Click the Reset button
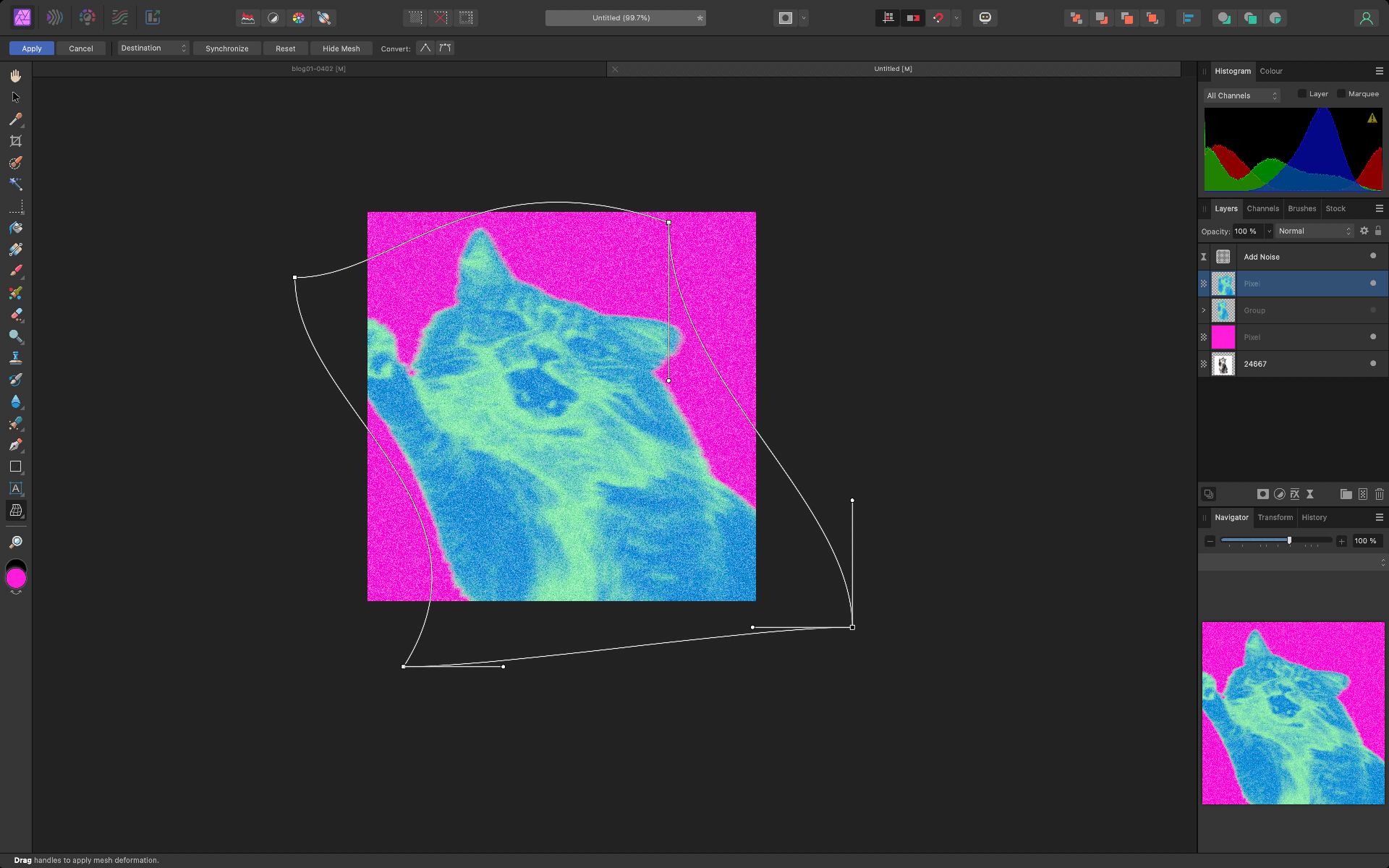This screenshot has width=1389, height=868. (x=285, y=48)
